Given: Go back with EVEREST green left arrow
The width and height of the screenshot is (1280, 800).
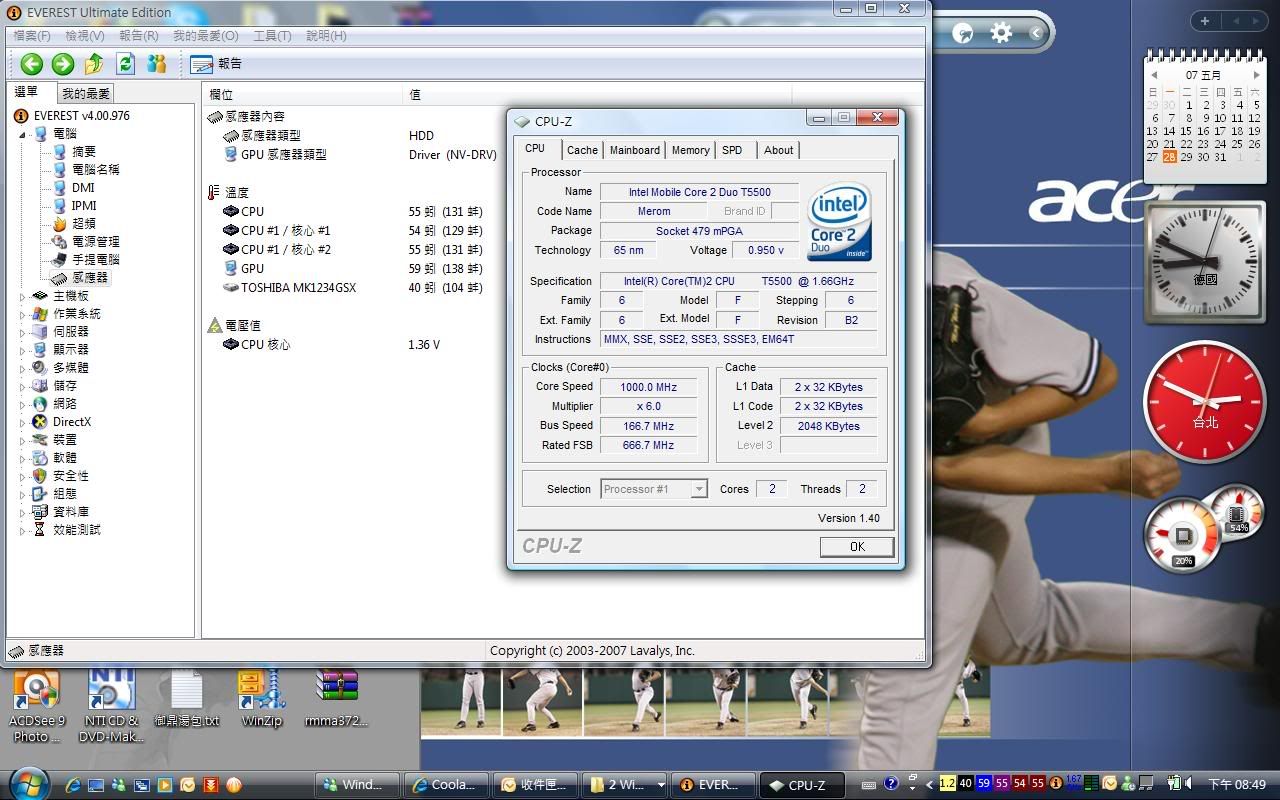Looking at the screenshot, I should coord(32,64).
